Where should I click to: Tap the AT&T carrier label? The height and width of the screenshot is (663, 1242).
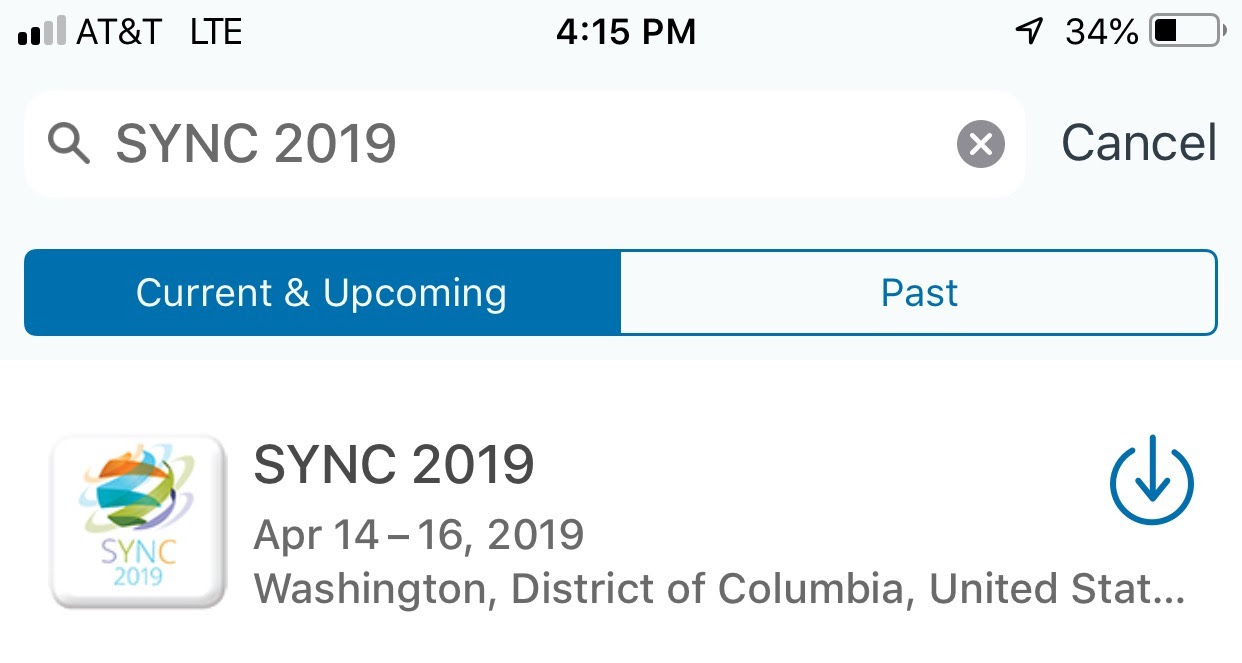[x=118, y=32]
